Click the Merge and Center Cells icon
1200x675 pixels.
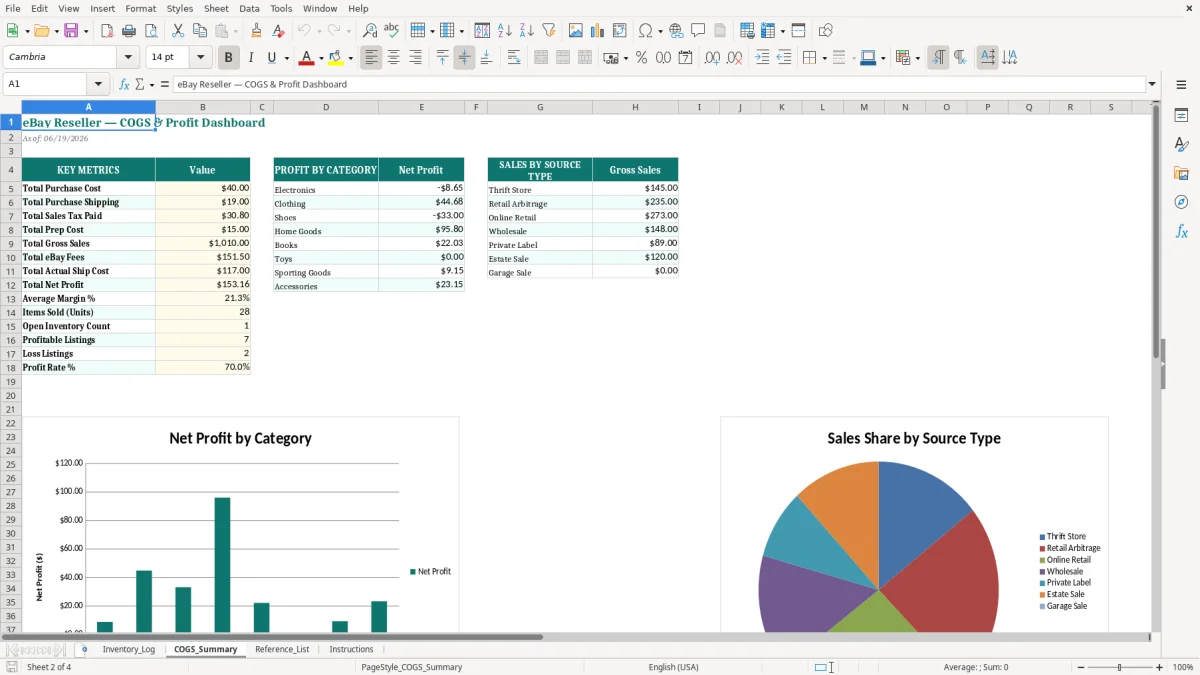pyautogui.click(x=541, y=58)
